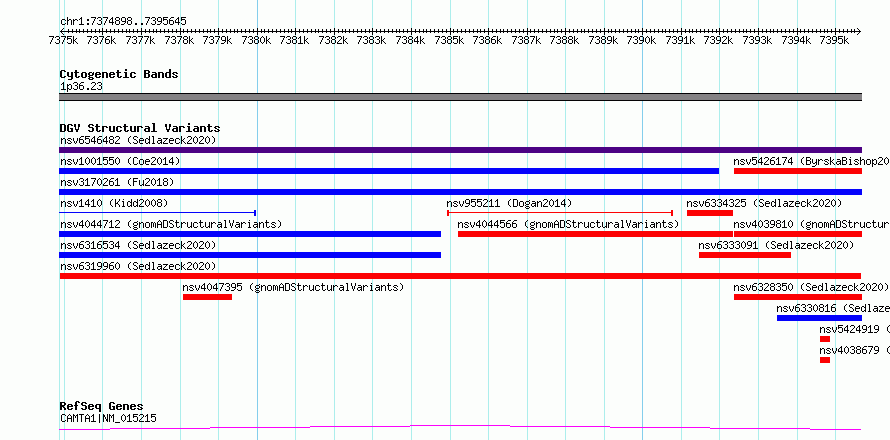Viewport: 890px width, 440px height.
Task: Click the nsv5424919 variant label
Action: coord(854,329)
